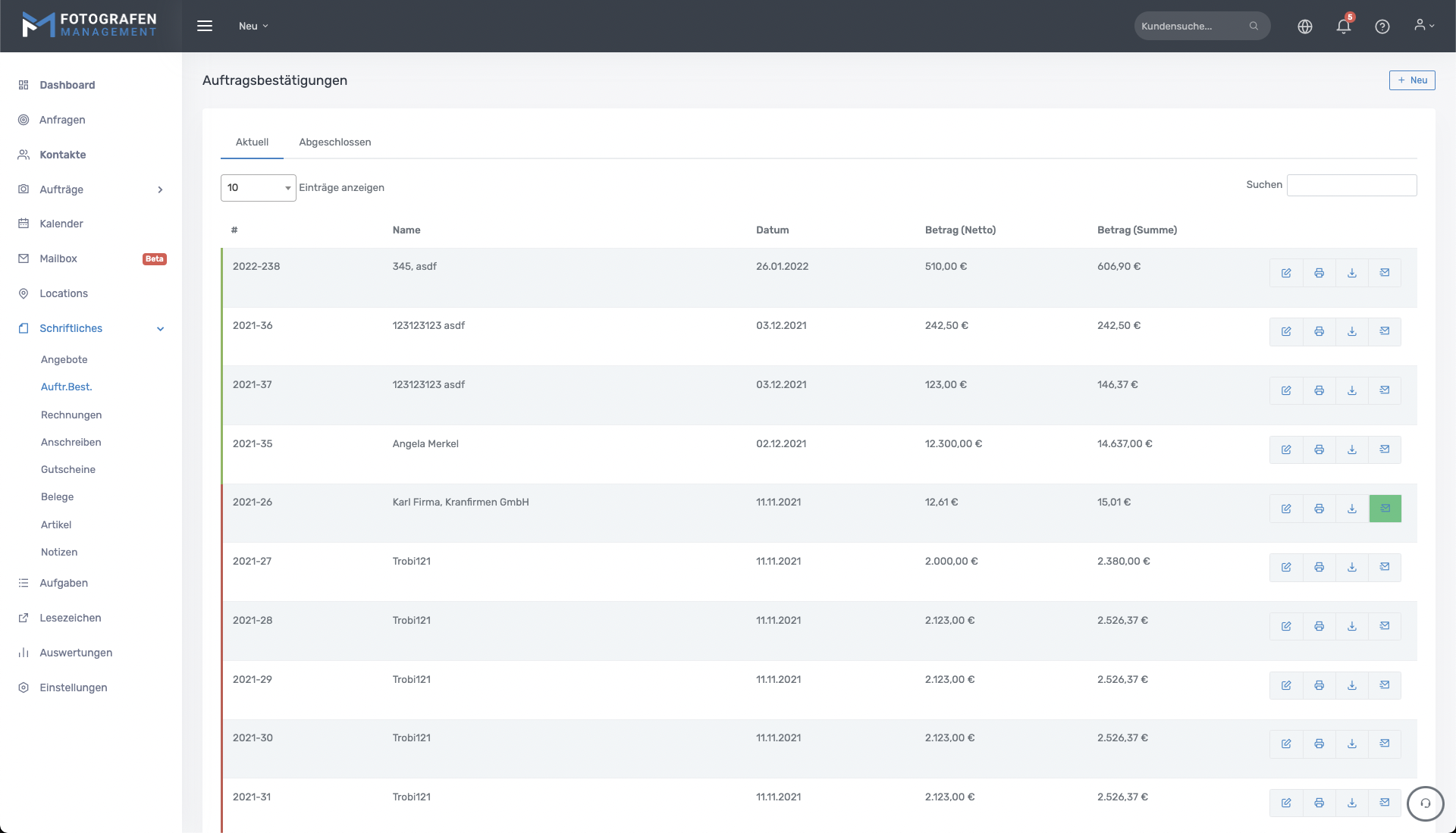
Task: Click the green mail icon for 2021-26
Action: [x=1385, y=509]
